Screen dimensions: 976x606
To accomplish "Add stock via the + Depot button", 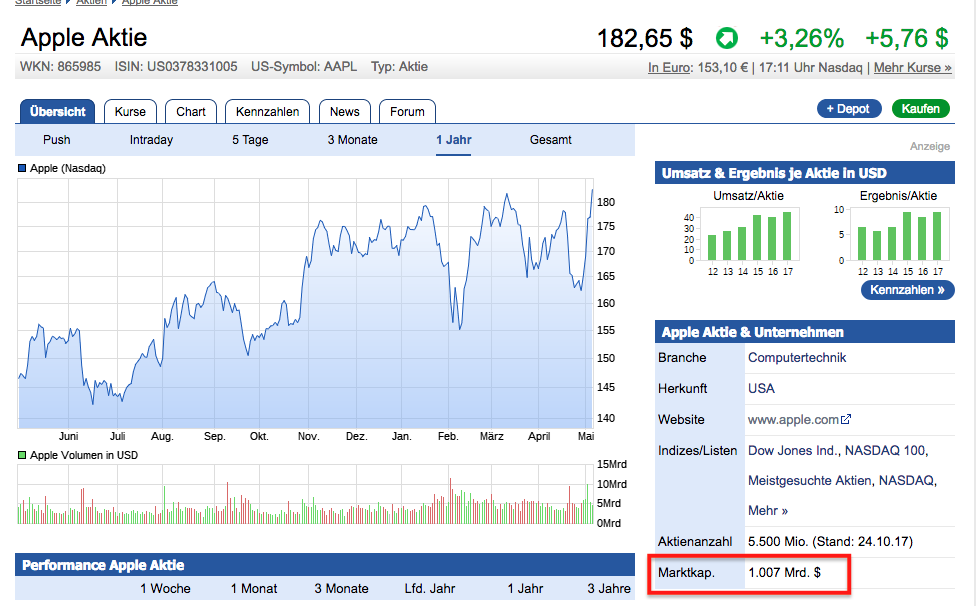I will [849, 109].
